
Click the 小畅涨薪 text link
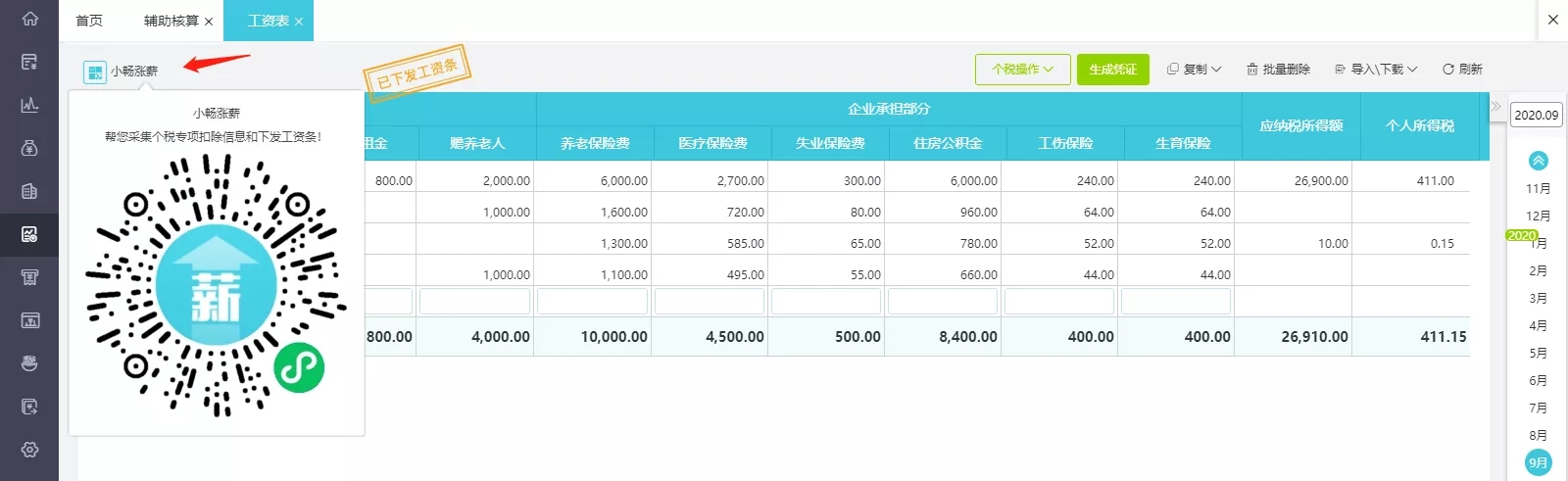(x=134, y=72)
